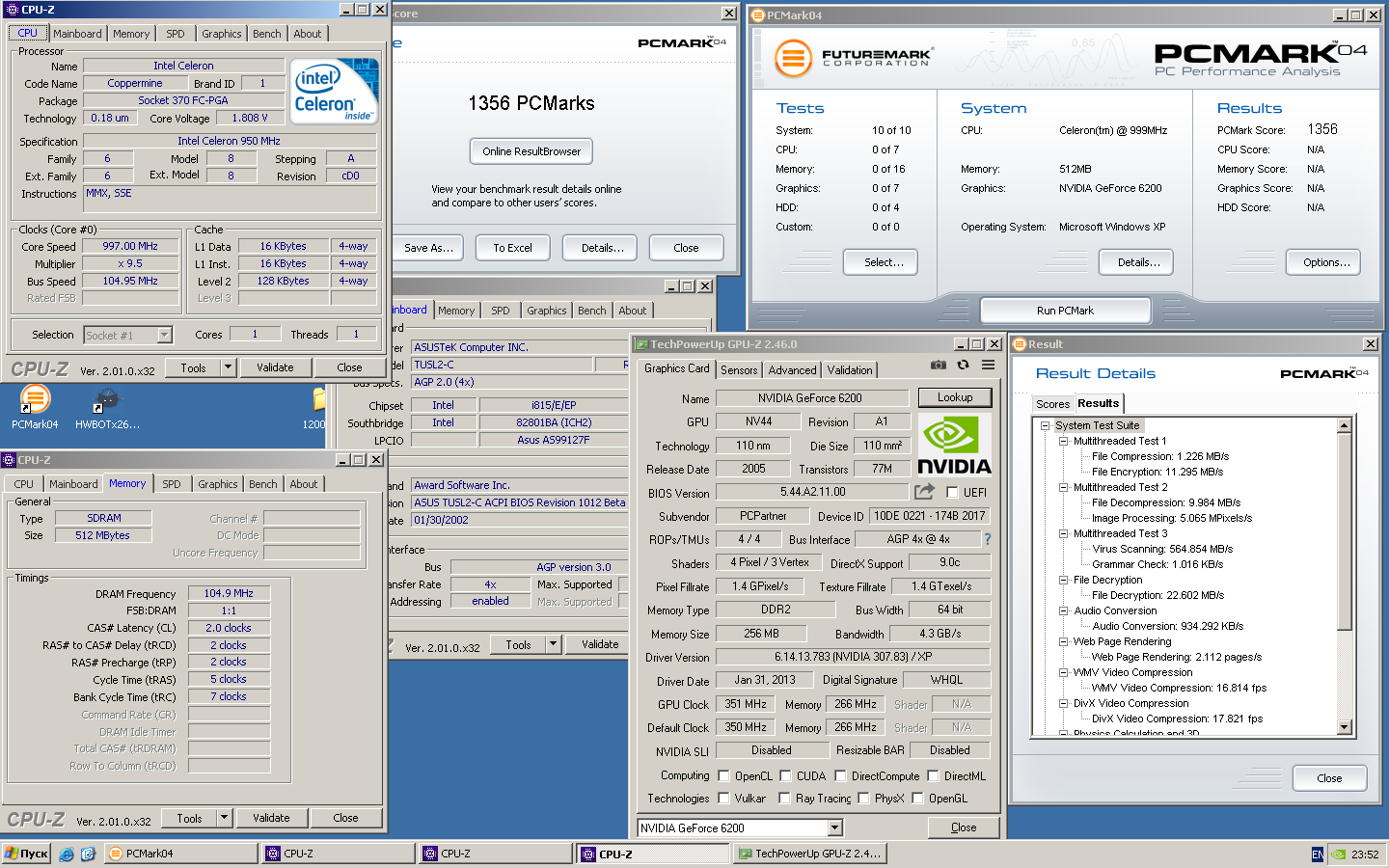Screen dimensions: 1389x868
Task: Open Tools dropdown arrow in CPU tab window
Action: (228, 367)
